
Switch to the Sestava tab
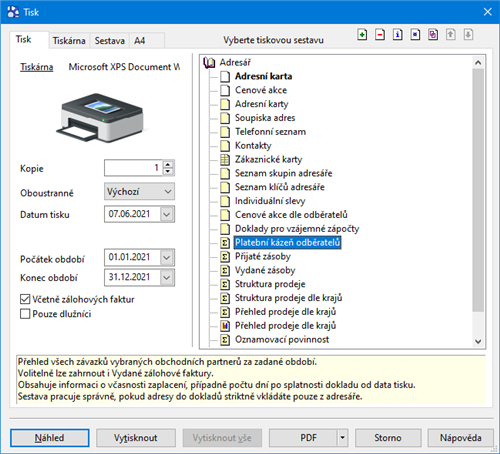110,41
